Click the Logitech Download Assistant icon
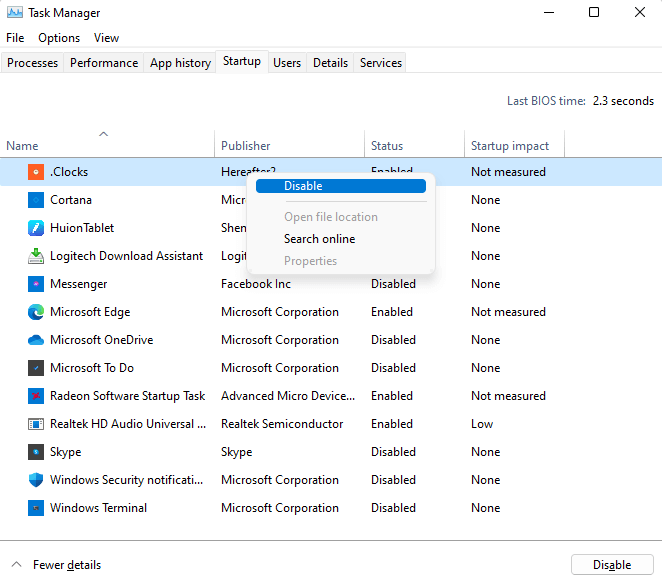The height and width of the screenshot is (584, 662). pyautogui.click(x=36, y=256)
